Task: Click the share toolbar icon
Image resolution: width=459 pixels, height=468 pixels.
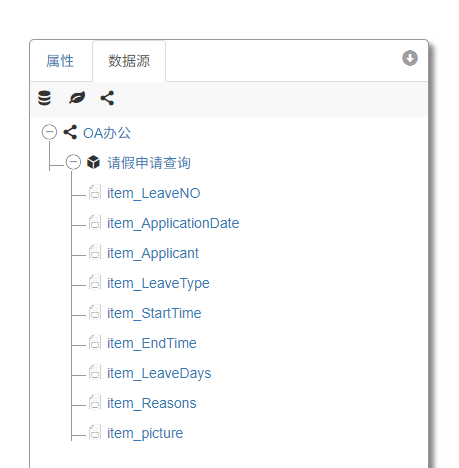Action: (107, 98)
